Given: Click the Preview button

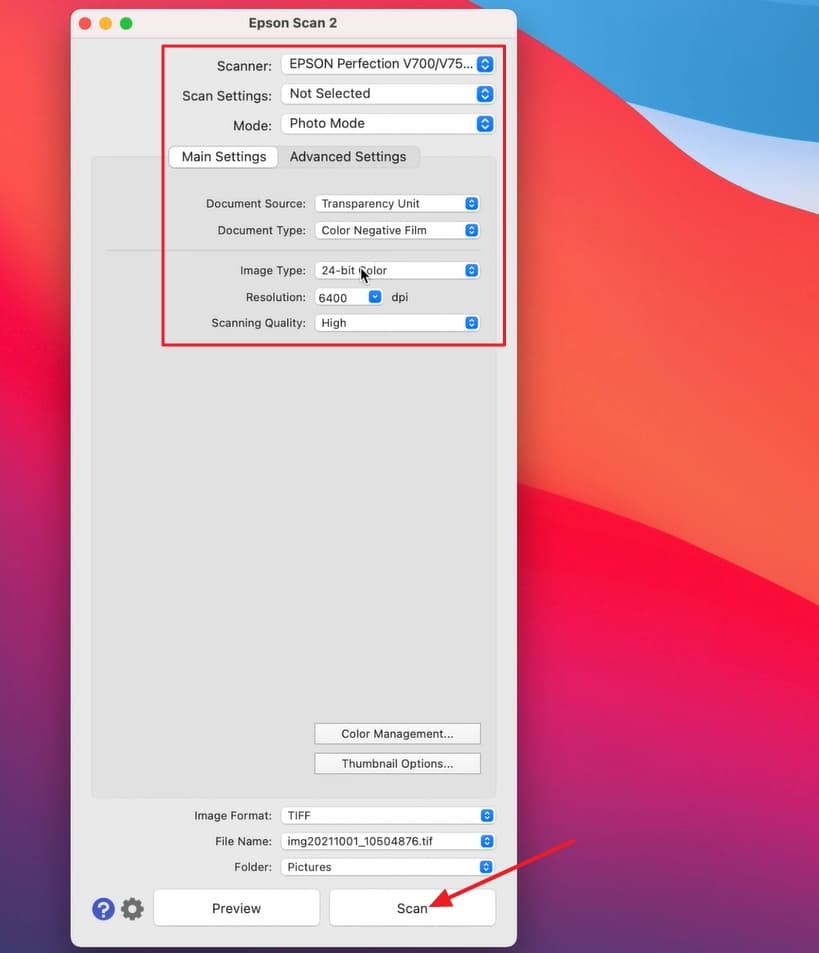Looking at the screenshot, I should coord(236,908).
